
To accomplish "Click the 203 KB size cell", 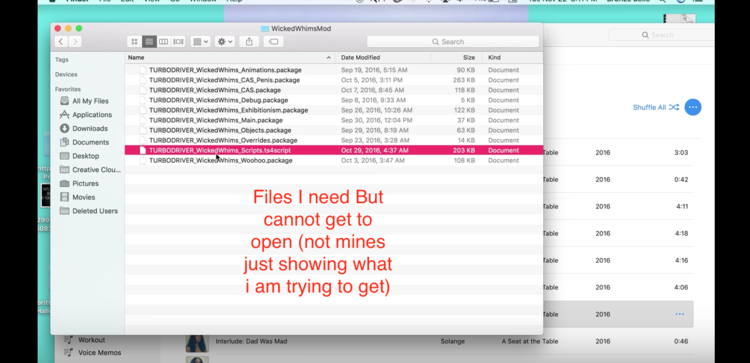I will [463, 150].
